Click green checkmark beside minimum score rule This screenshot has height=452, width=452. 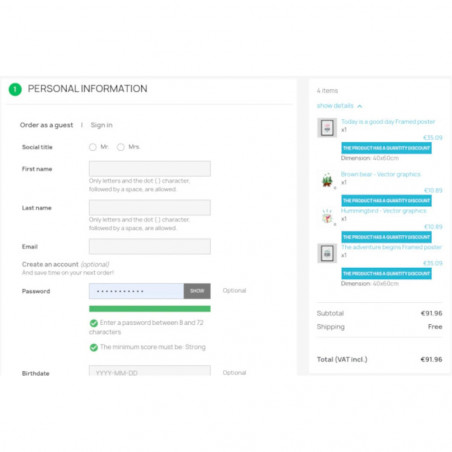tap(94, 347)
